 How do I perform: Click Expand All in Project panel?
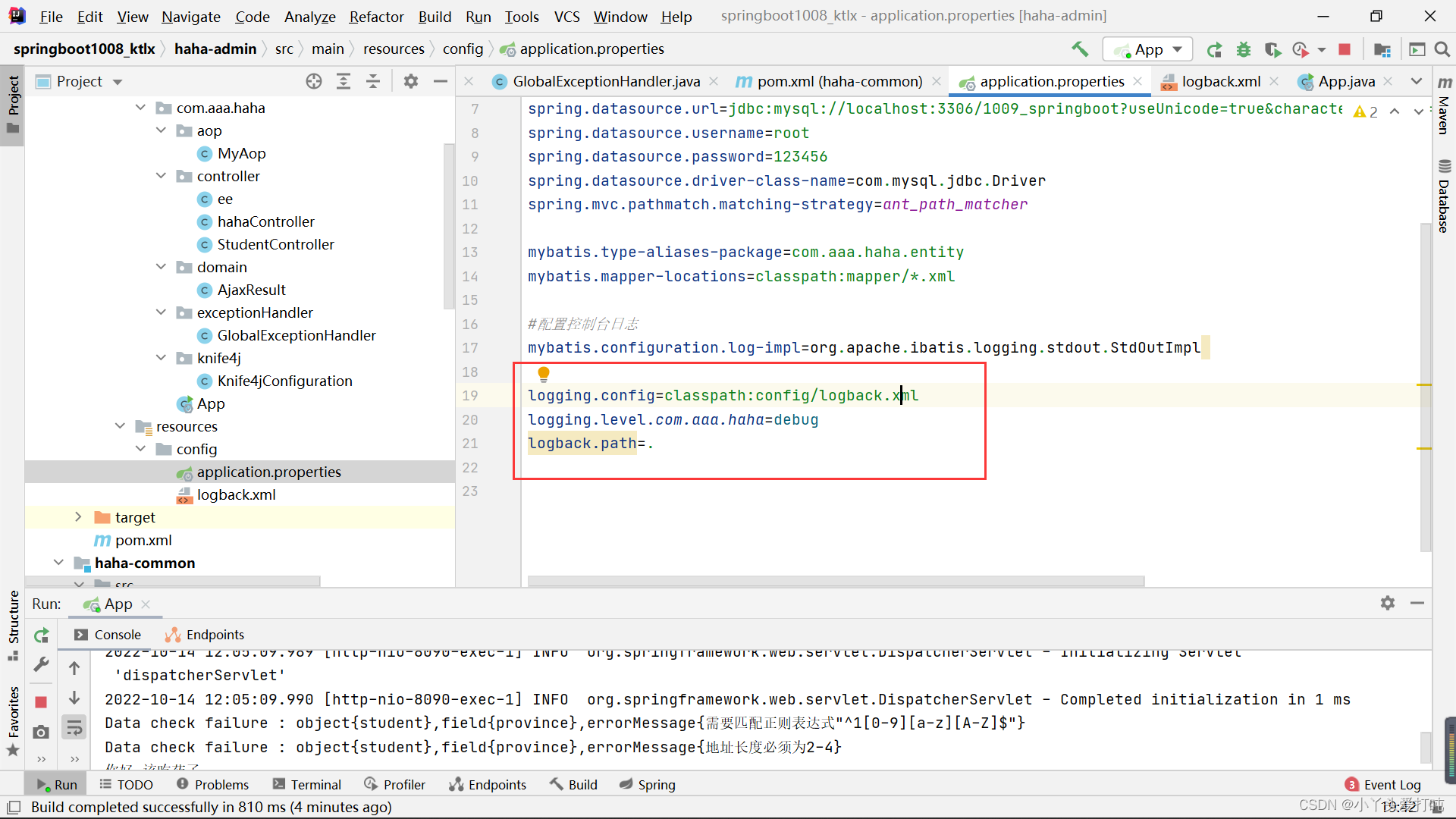[344, 81]
